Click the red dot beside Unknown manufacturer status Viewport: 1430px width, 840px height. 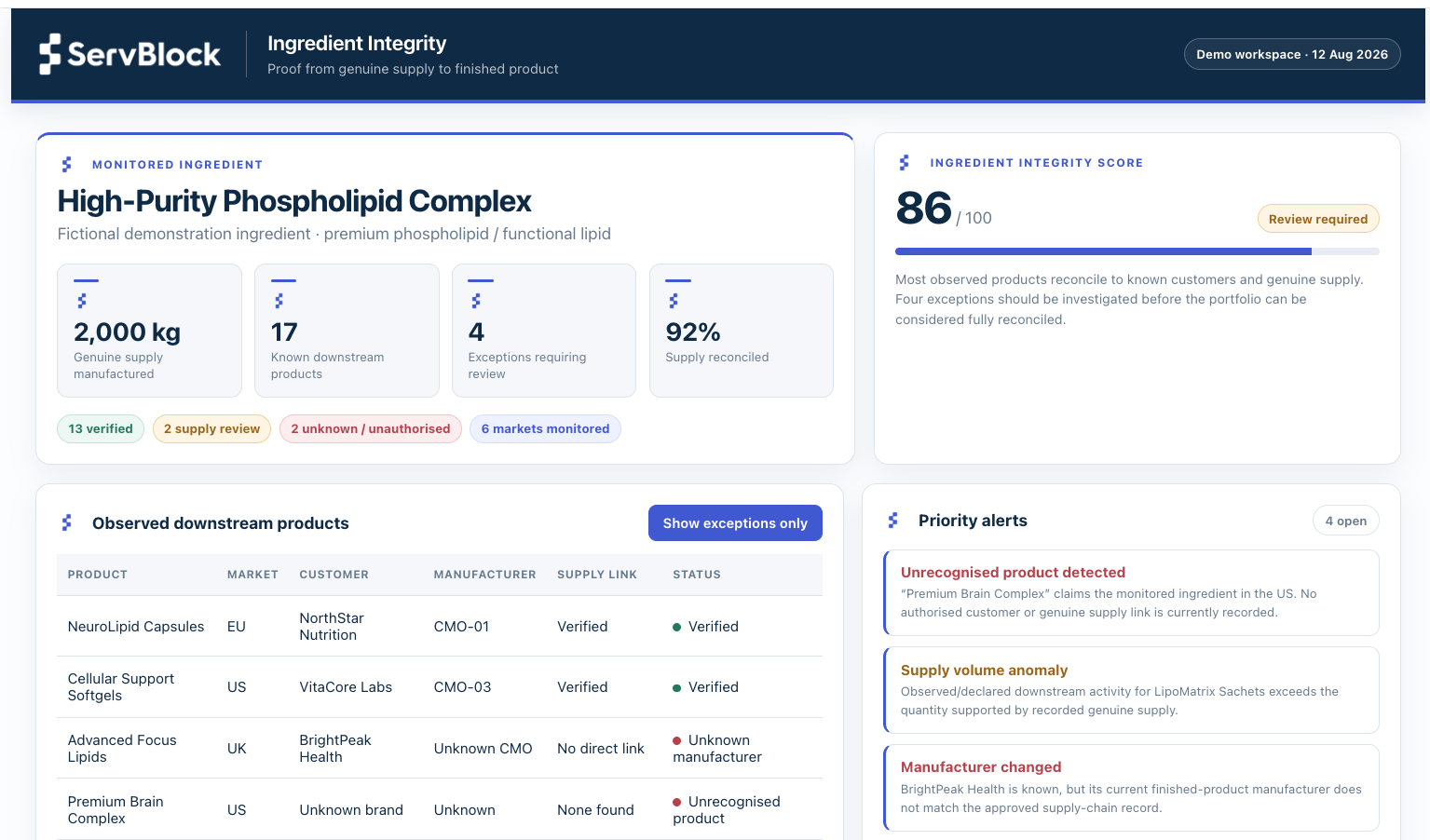tap(677, 740)
